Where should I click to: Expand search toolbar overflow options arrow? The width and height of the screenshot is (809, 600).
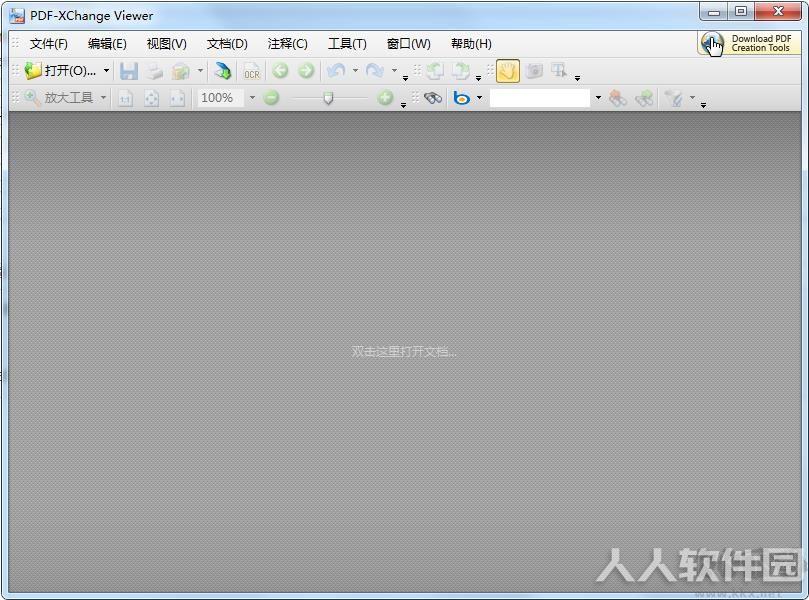tap(703, 105)
